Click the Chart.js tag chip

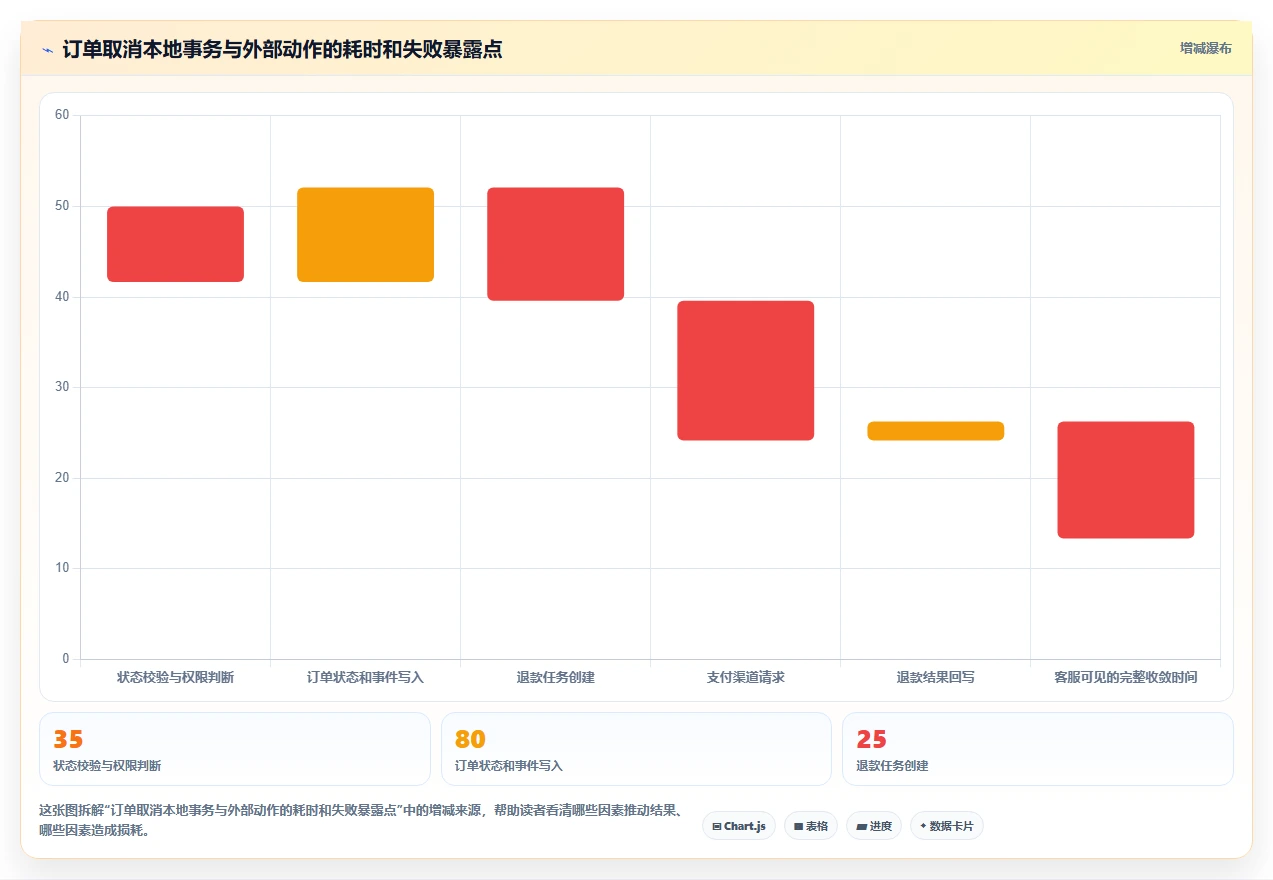tap(739, 826)
